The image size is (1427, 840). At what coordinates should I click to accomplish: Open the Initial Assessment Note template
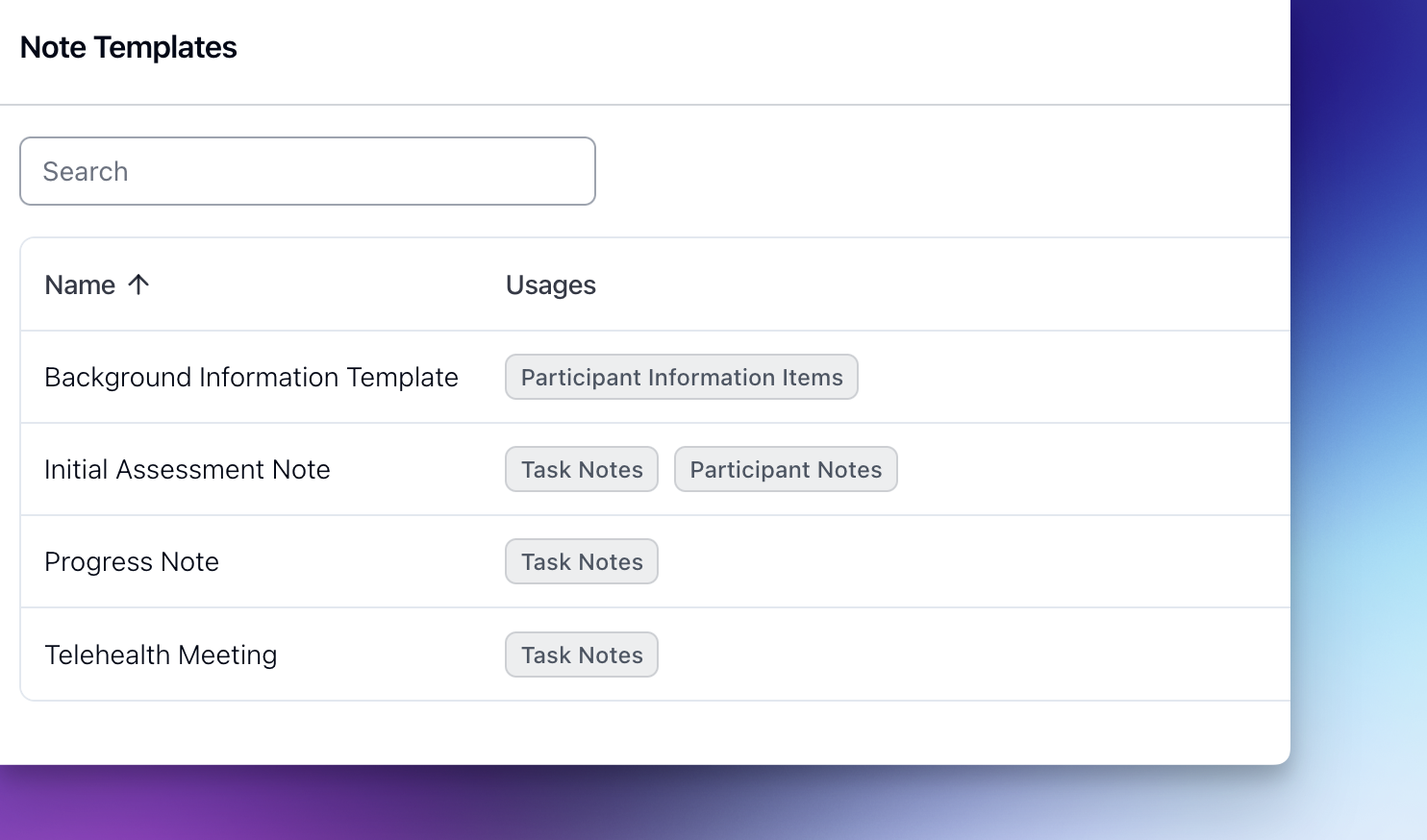point(187,469)
